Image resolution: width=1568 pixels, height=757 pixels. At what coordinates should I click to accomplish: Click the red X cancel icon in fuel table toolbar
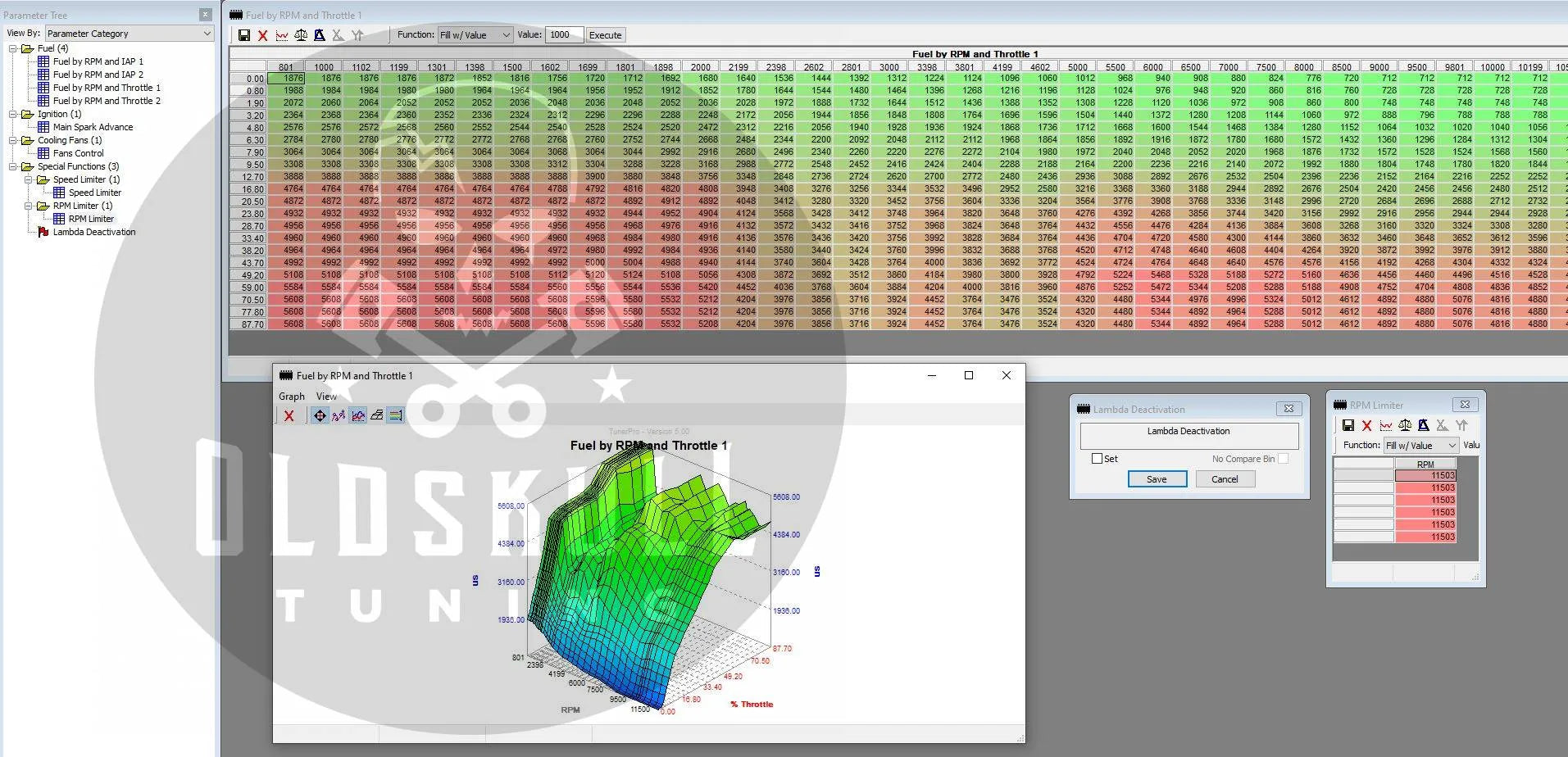(x=262, y=35)
